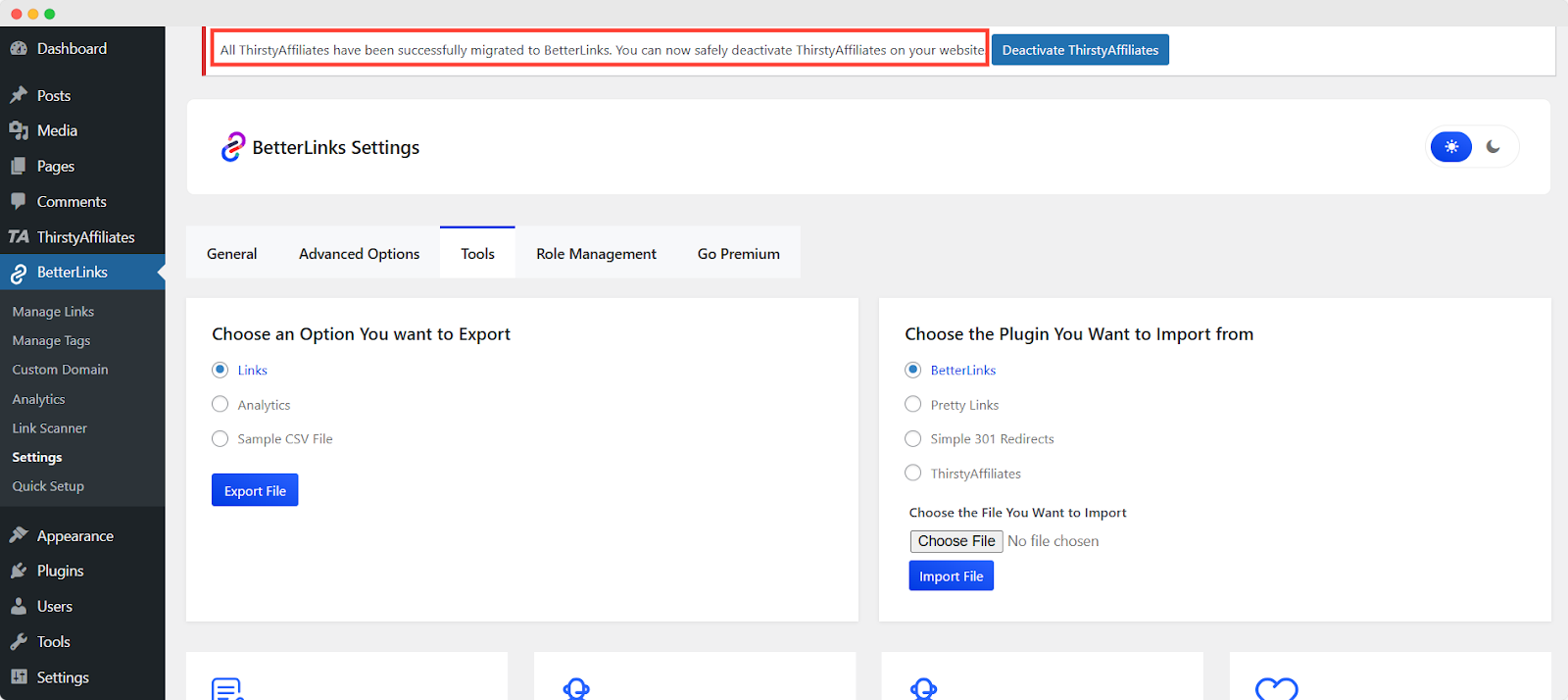Click the Plugins plug icon
The image size is (1568, 700).
point(19,571)
